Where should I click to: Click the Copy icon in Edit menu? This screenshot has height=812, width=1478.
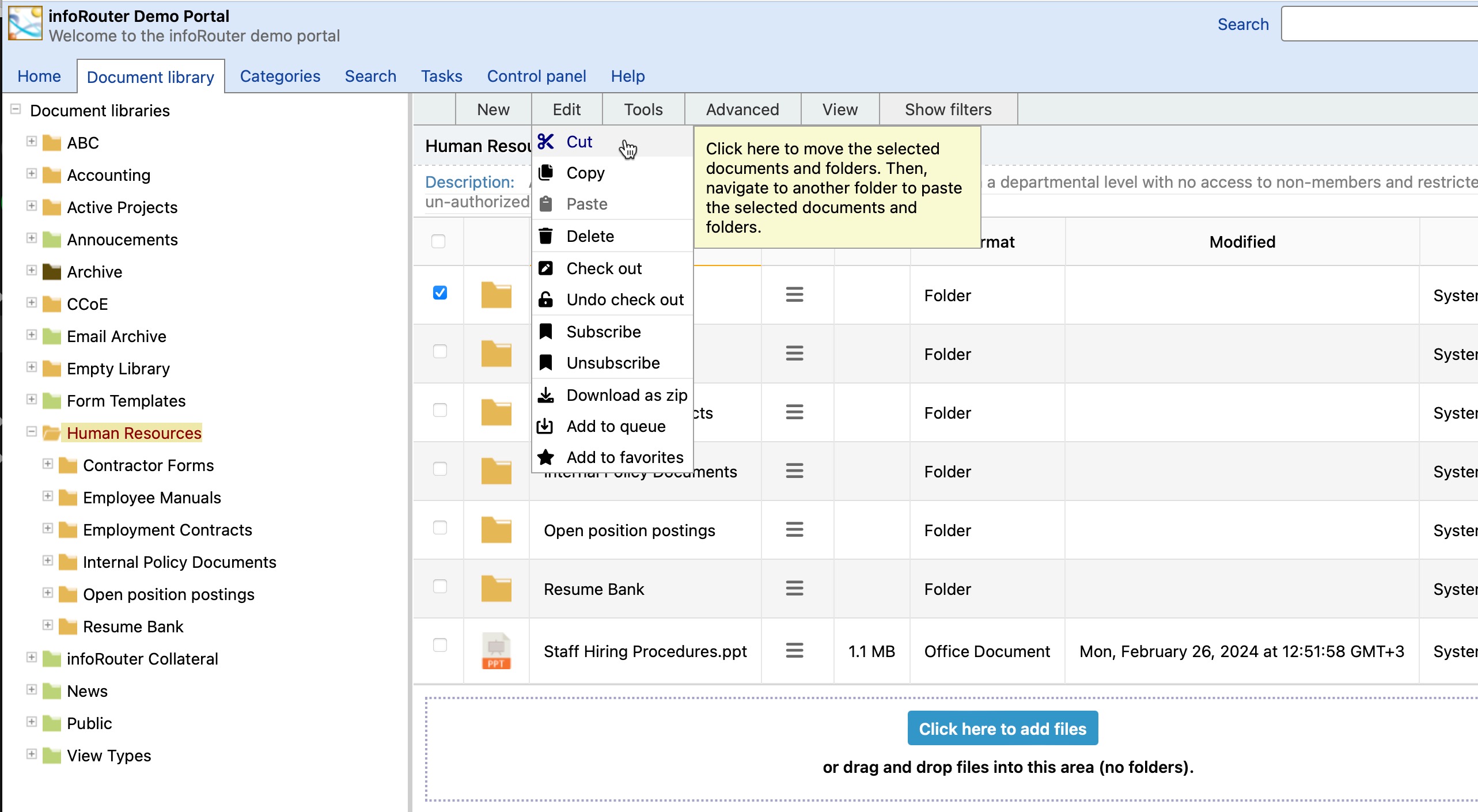click(545, 172)
